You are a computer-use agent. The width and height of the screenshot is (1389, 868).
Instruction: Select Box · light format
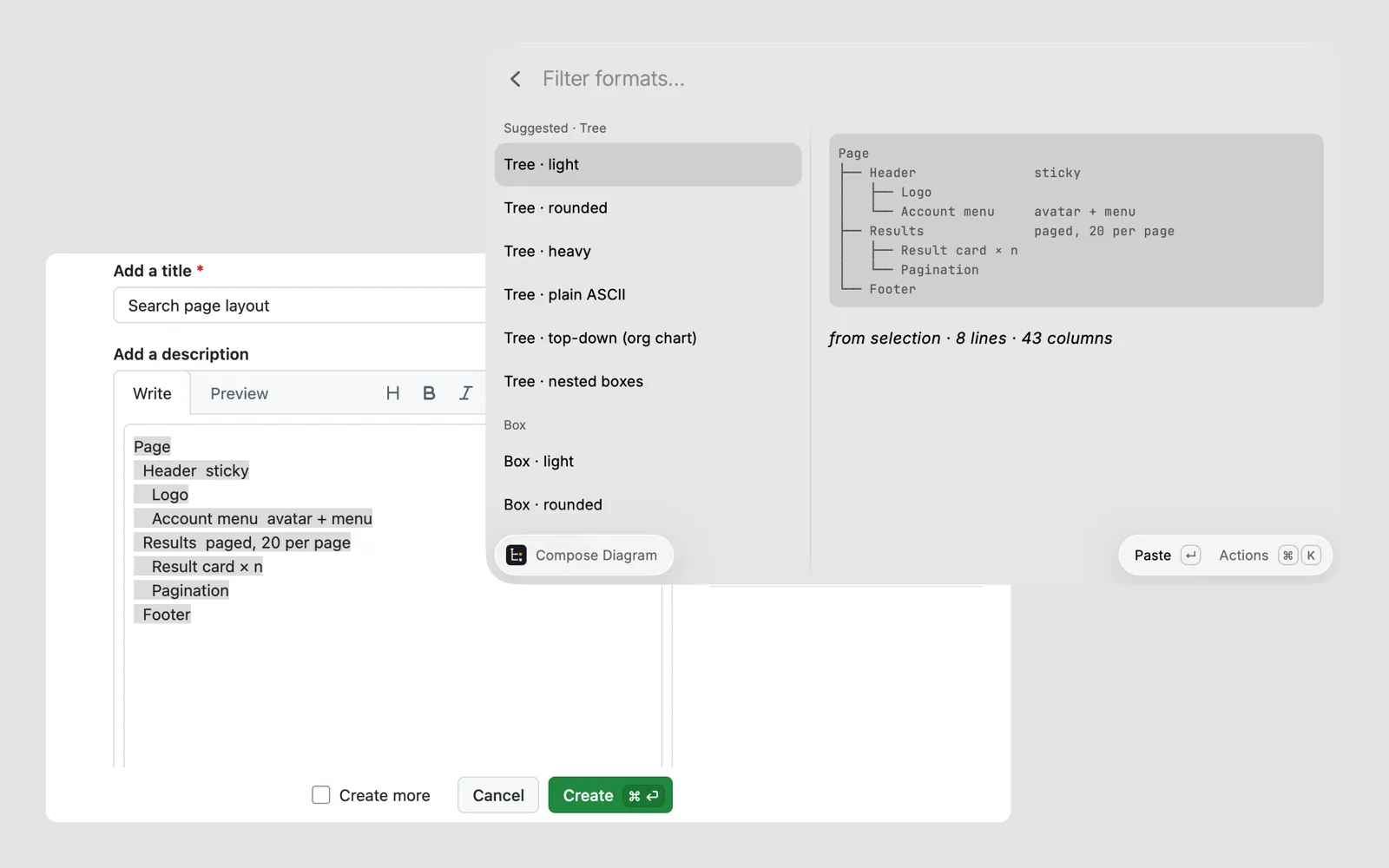tap(648, 462)
